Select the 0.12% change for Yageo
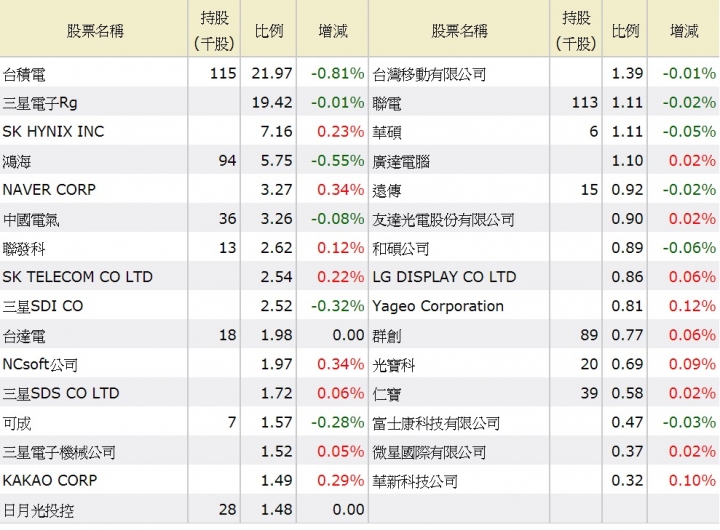The width and height of the screenshot is (720, 530). [692, 306]
